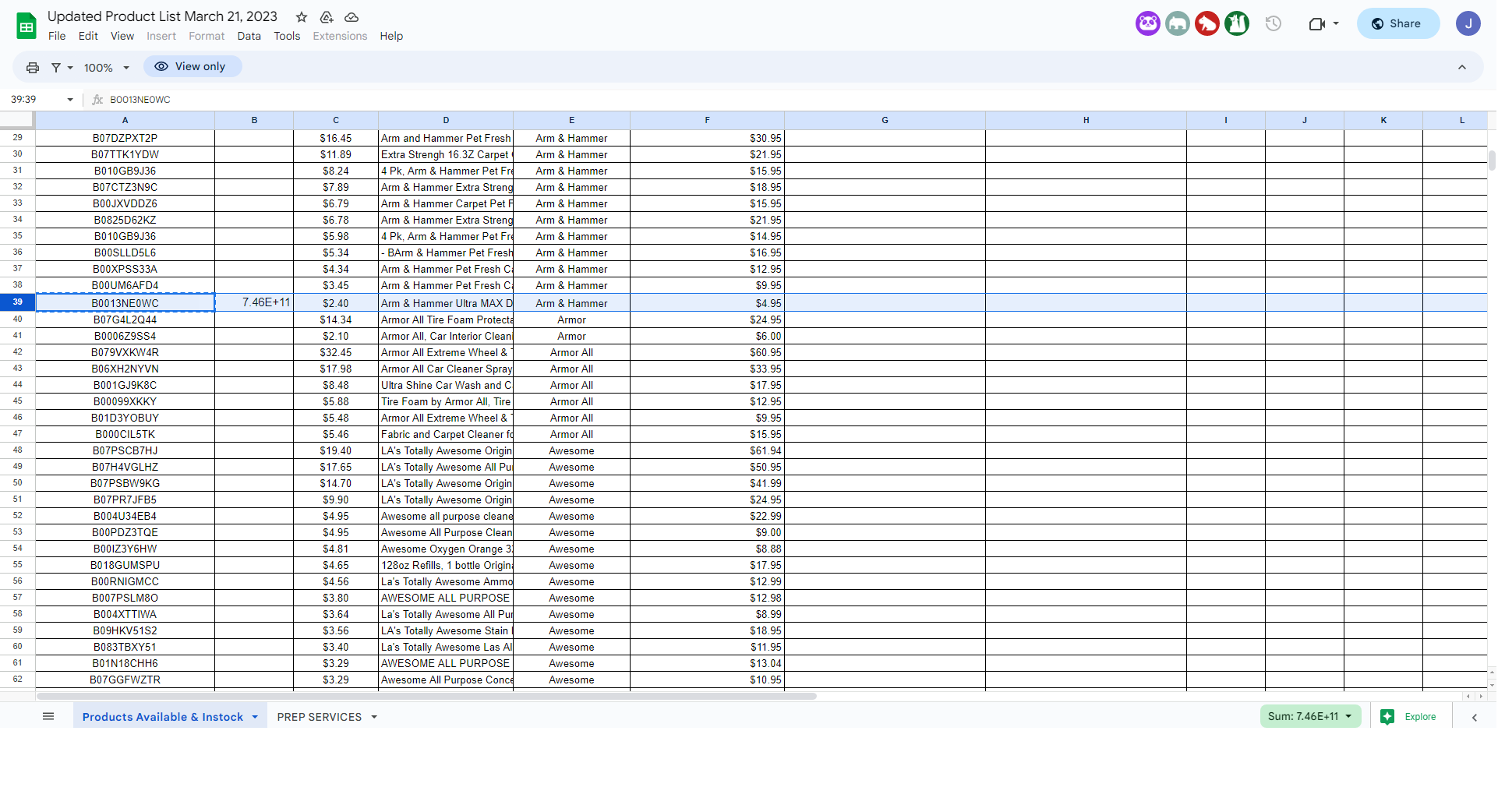
Task: Open the Google Sheets home icon
Action: 26,26
